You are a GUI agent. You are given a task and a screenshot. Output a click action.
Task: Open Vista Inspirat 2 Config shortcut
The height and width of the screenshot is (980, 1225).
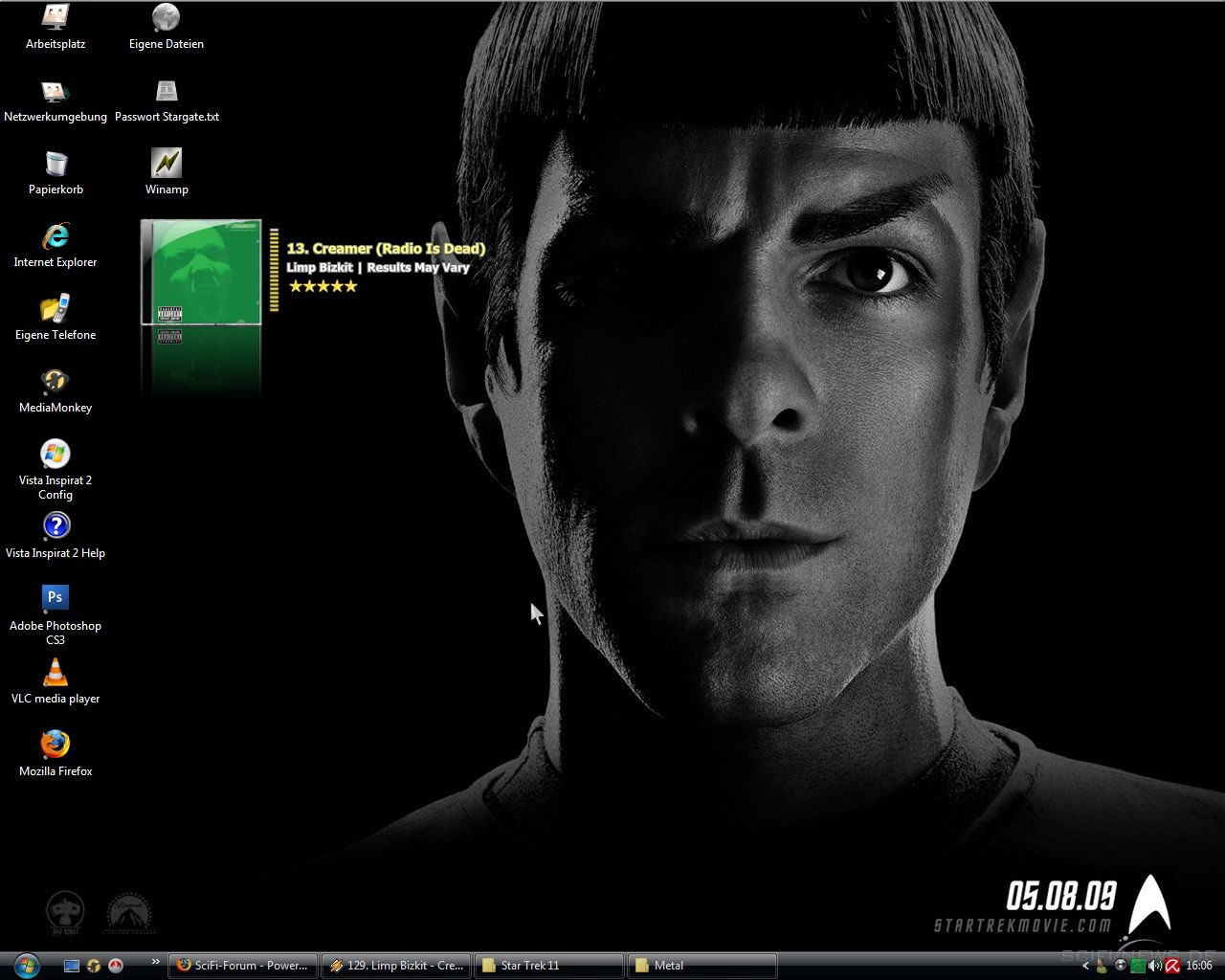click(56, 455)
